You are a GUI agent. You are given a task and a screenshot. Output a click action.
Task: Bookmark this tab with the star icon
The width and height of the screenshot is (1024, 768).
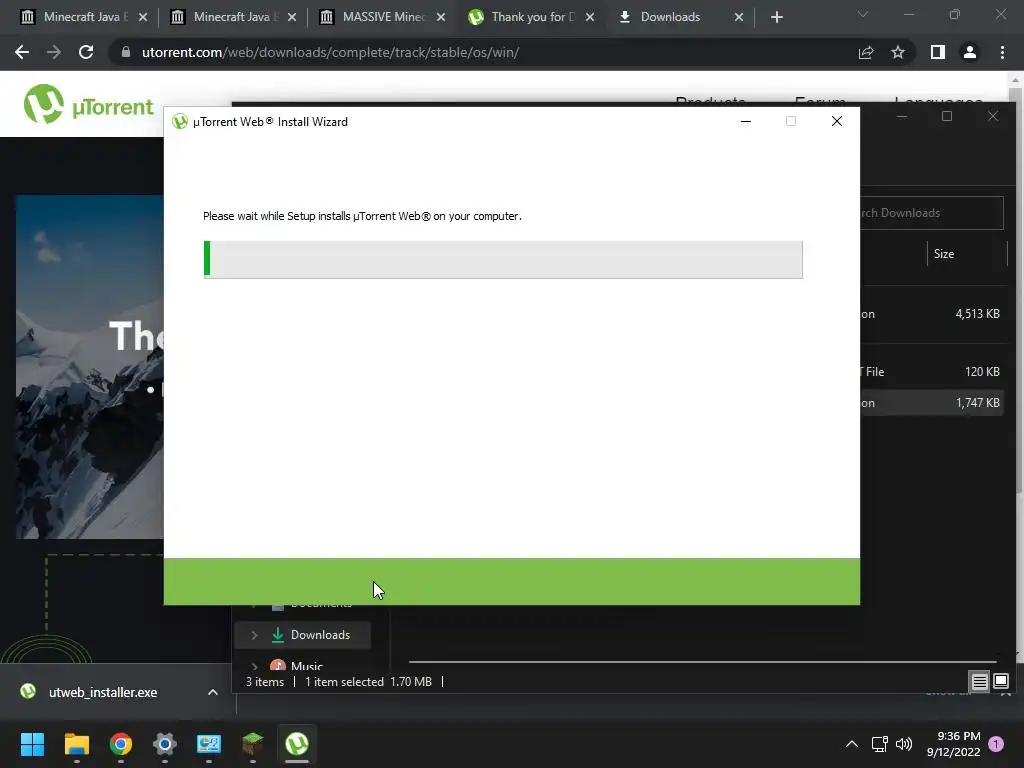(x=898, y=52)
